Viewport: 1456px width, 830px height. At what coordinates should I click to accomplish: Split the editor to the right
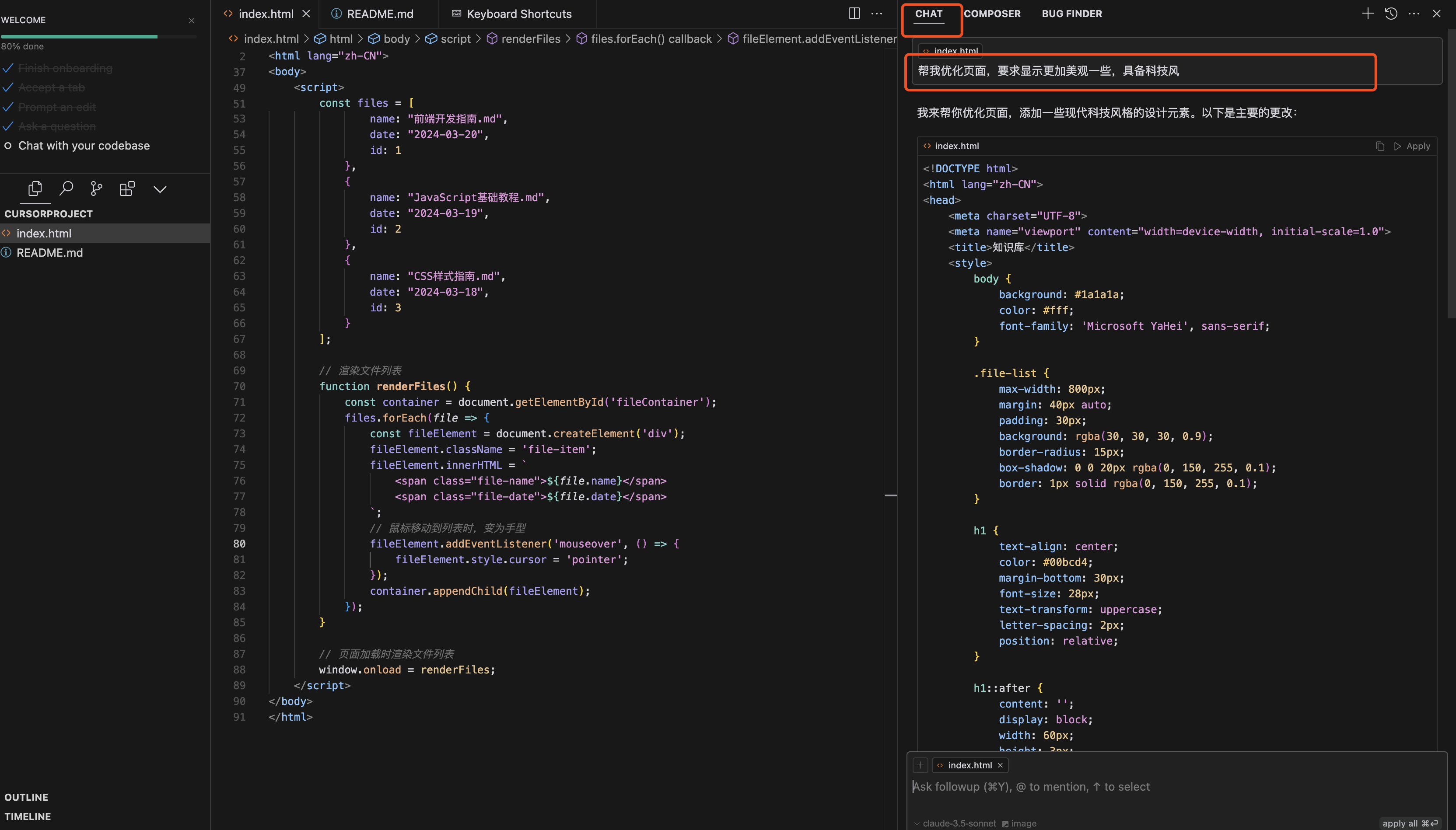854,14
